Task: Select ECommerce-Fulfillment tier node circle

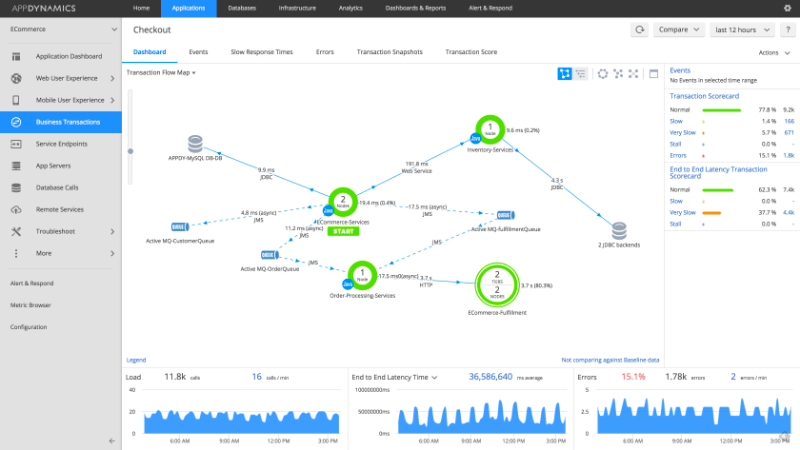Action: pos(497,285)
